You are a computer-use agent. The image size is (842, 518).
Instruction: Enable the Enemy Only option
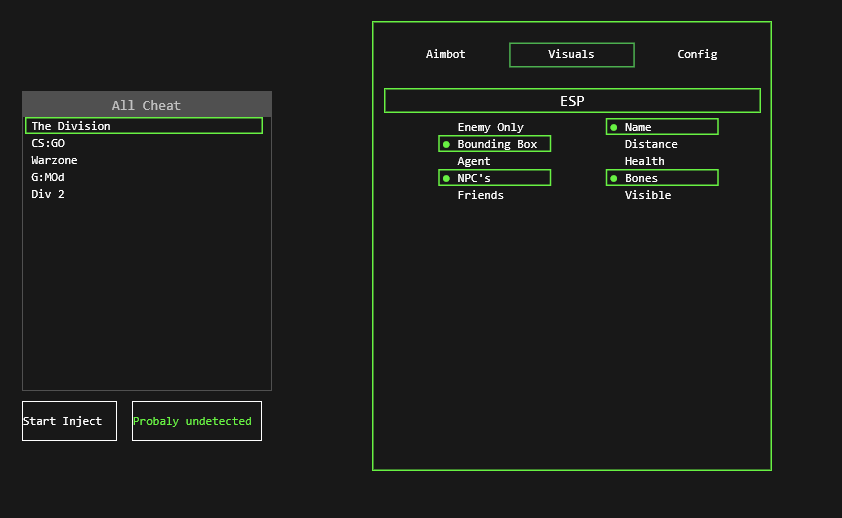[490, 127]
